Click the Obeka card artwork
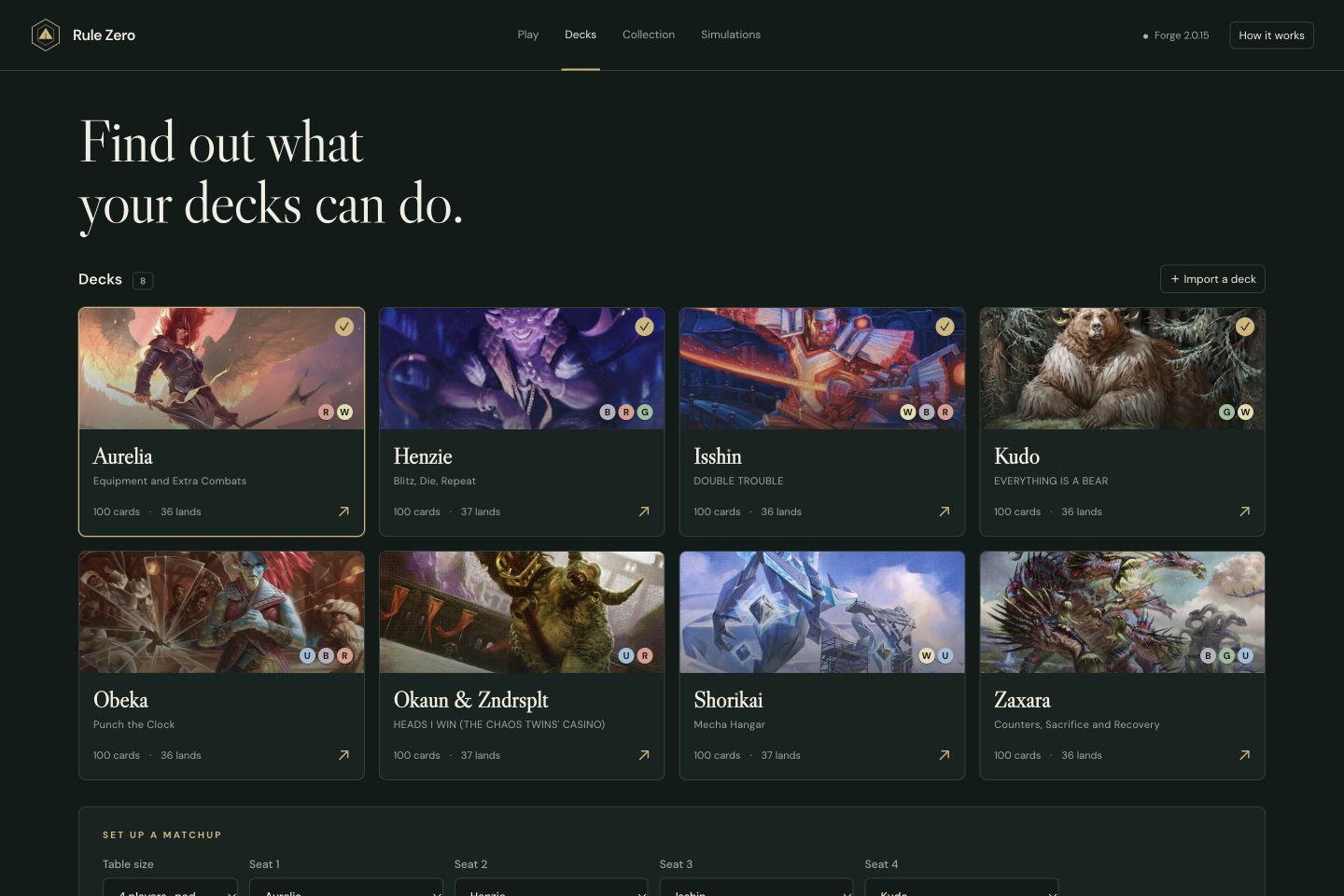The image size is (1344, 896). (x=221, y=612)
